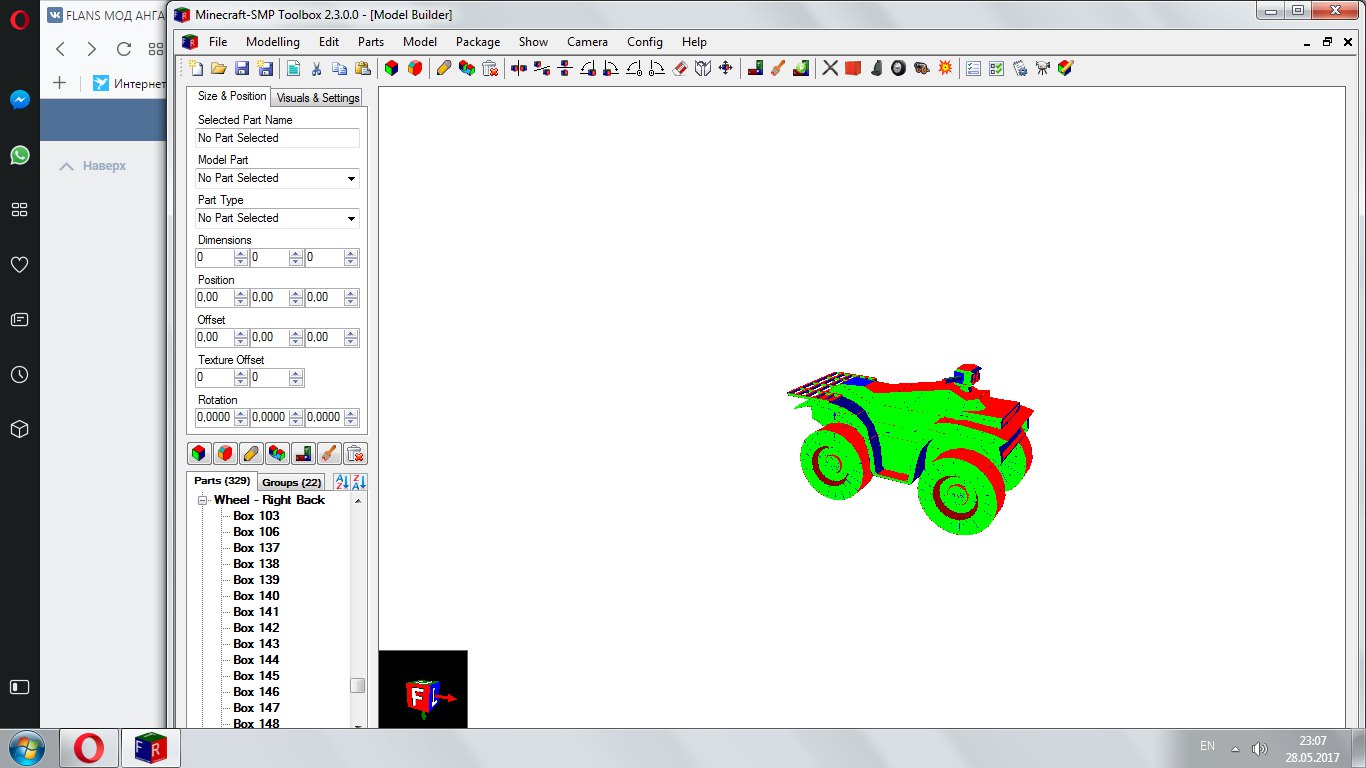Save the model with the first floppy disk icon
The height and width of the screenshot is (768, 1366).
click(x=242, y=68)
